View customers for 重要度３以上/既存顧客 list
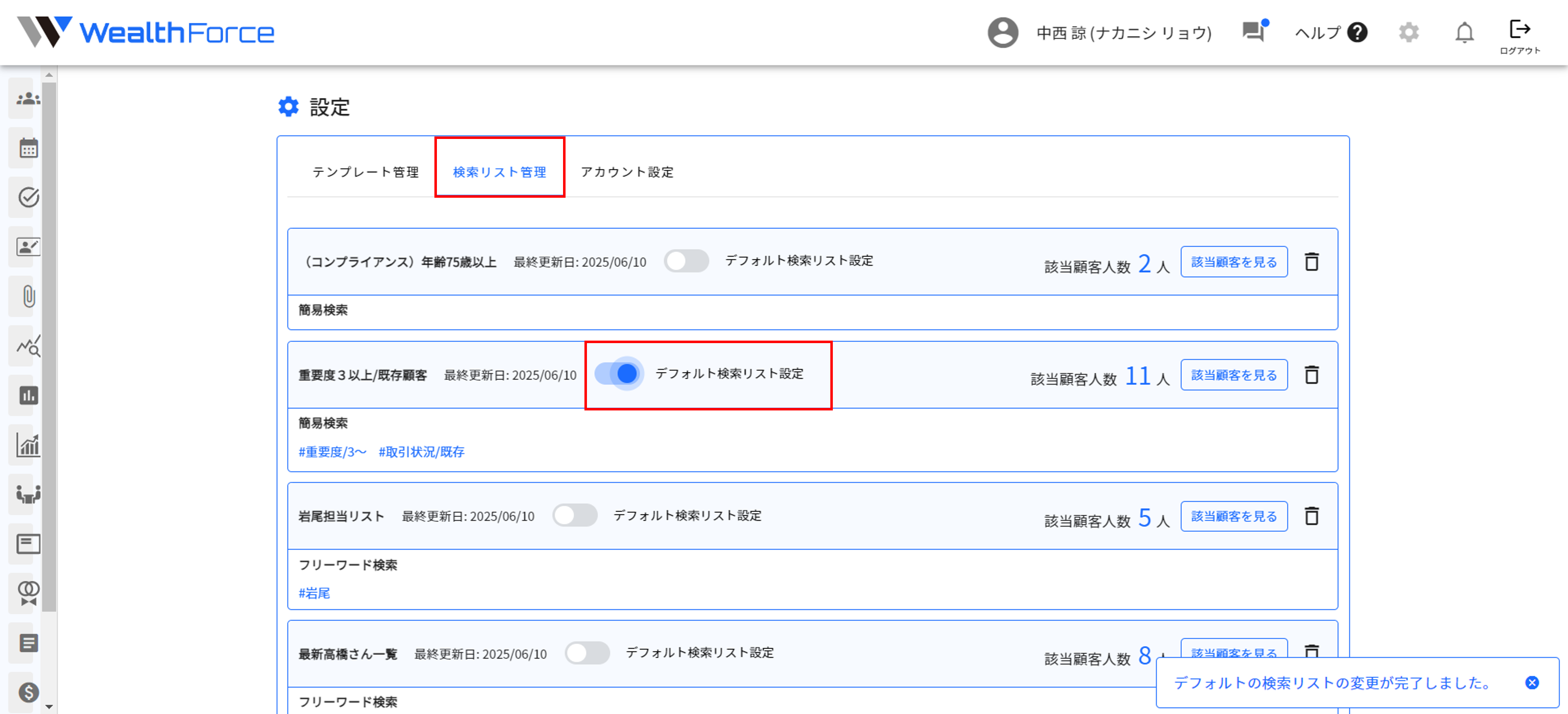 point(1234,374)
